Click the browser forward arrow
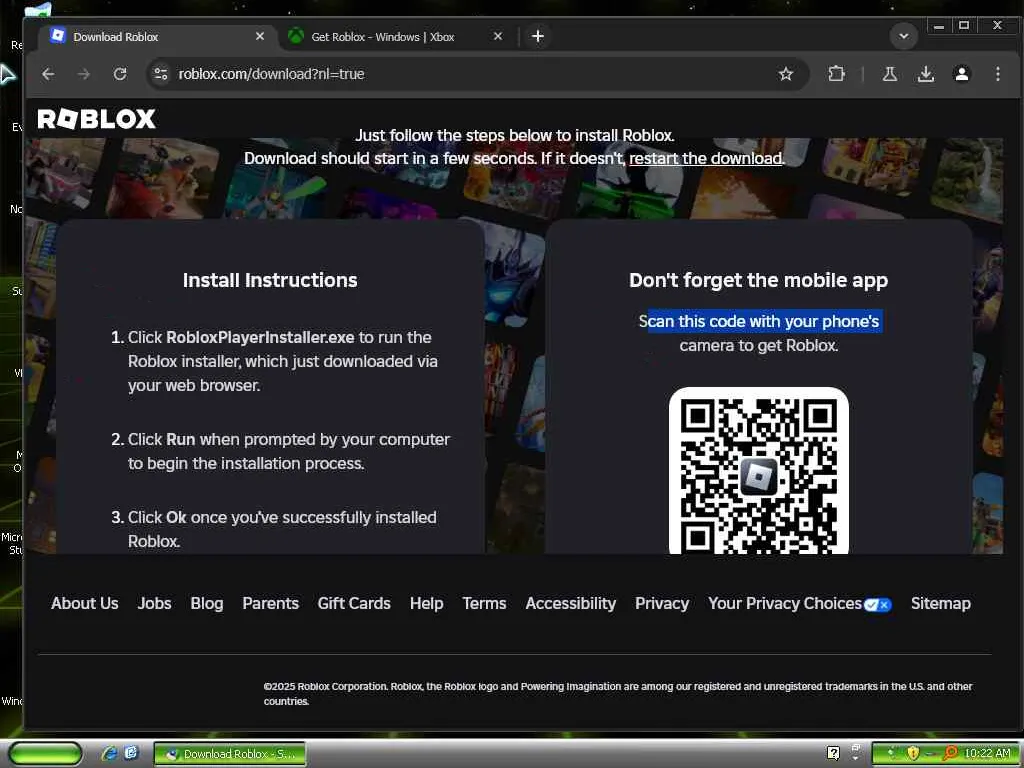This screenshot has width=1024, height=768. click(x=84, y=74)
